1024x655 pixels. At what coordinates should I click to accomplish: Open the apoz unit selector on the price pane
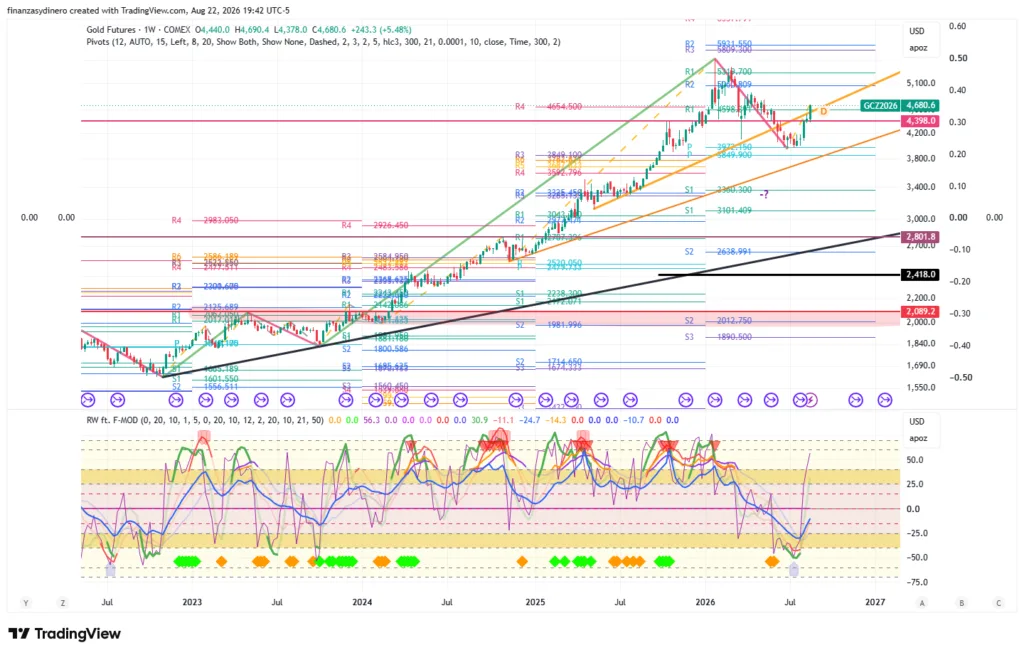tap(918, 48)
